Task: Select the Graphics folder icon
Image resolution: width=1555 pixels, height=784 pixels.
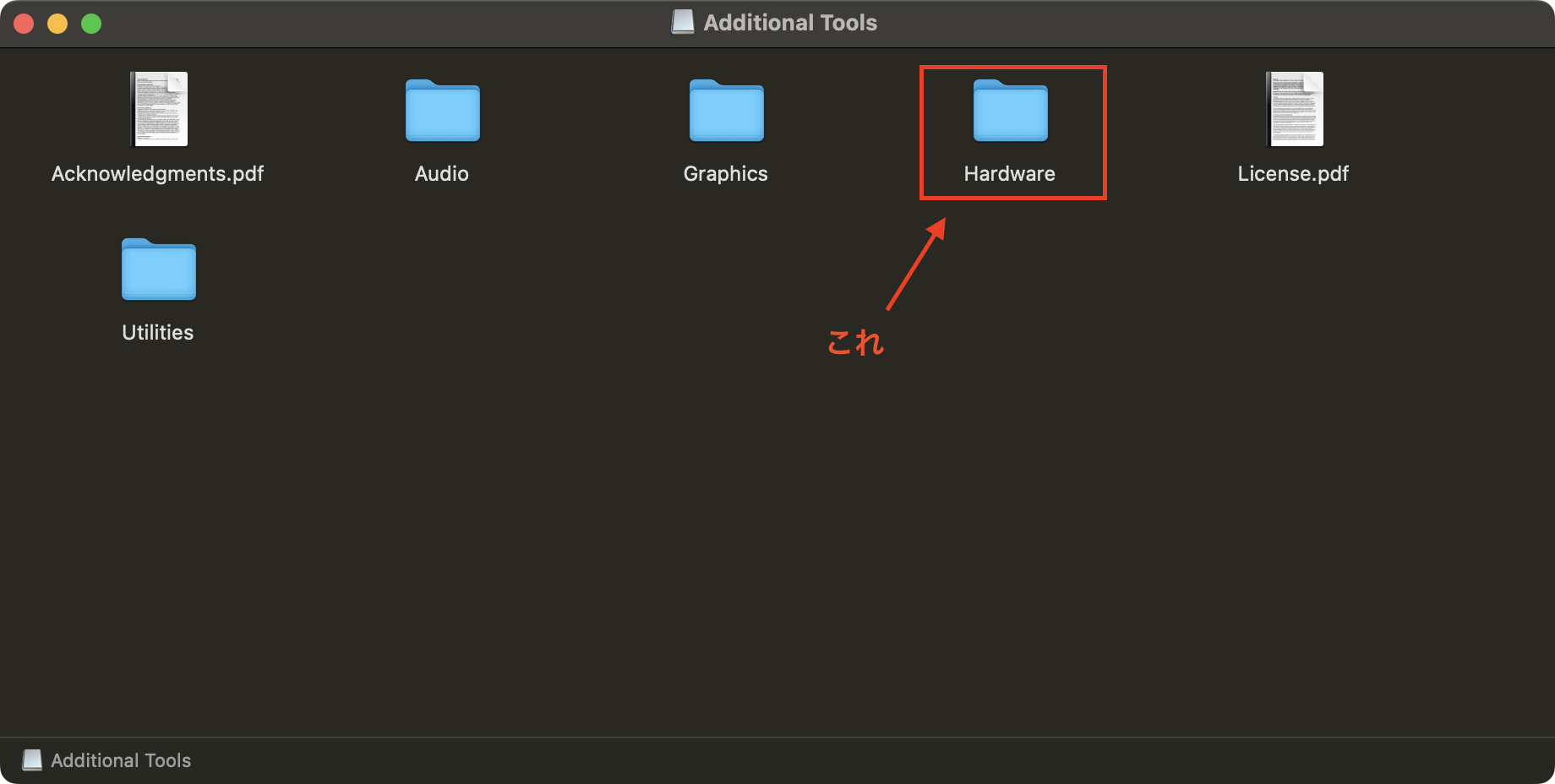Action: [726, 110]
